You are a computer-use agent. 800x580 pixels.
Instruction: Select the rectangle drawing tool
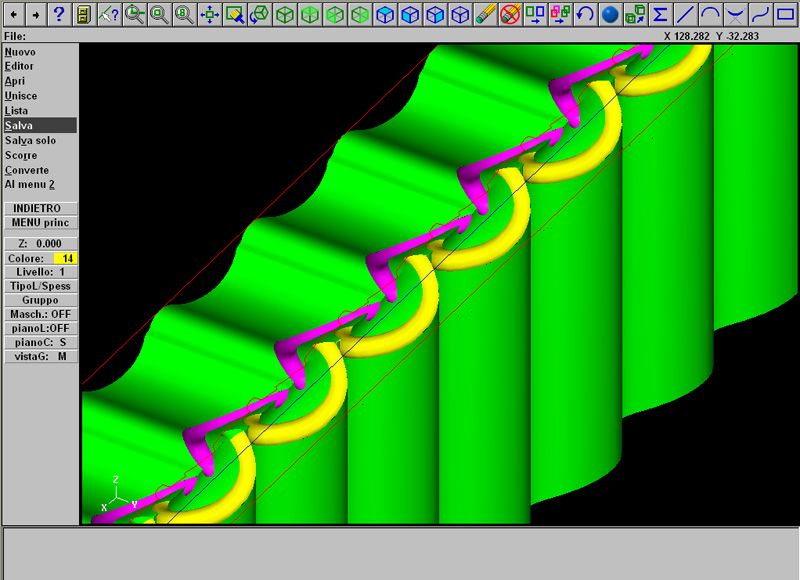tap(785, 15)
